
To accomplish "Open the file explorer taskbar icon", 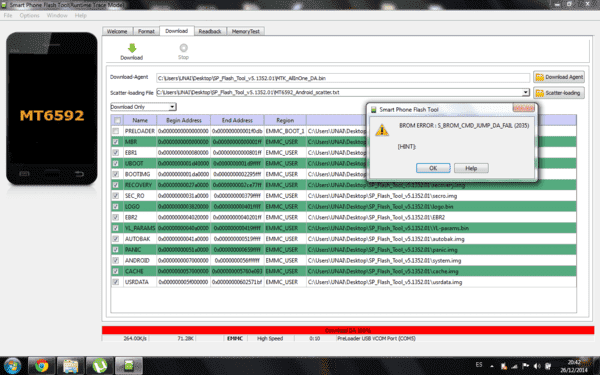I will tap(70, 365).
